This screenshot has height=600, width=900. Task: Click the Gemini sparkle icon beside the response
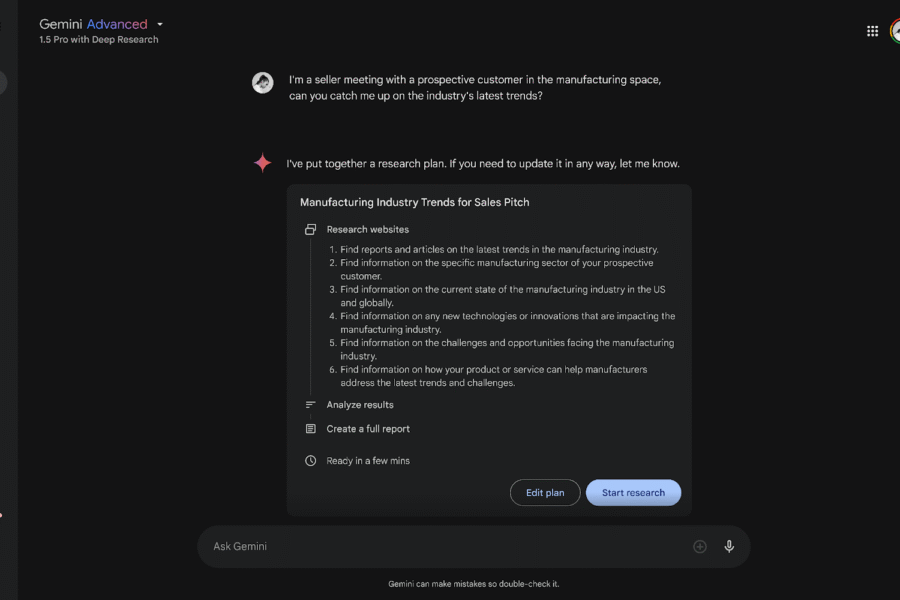pyautogui.click(x=262, y=161)
